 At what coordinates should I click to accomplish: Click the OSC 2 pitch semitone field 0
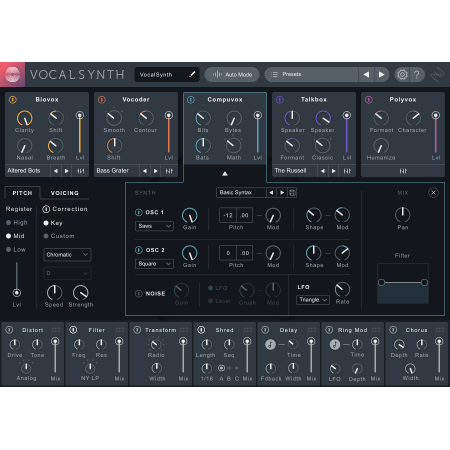228,253
